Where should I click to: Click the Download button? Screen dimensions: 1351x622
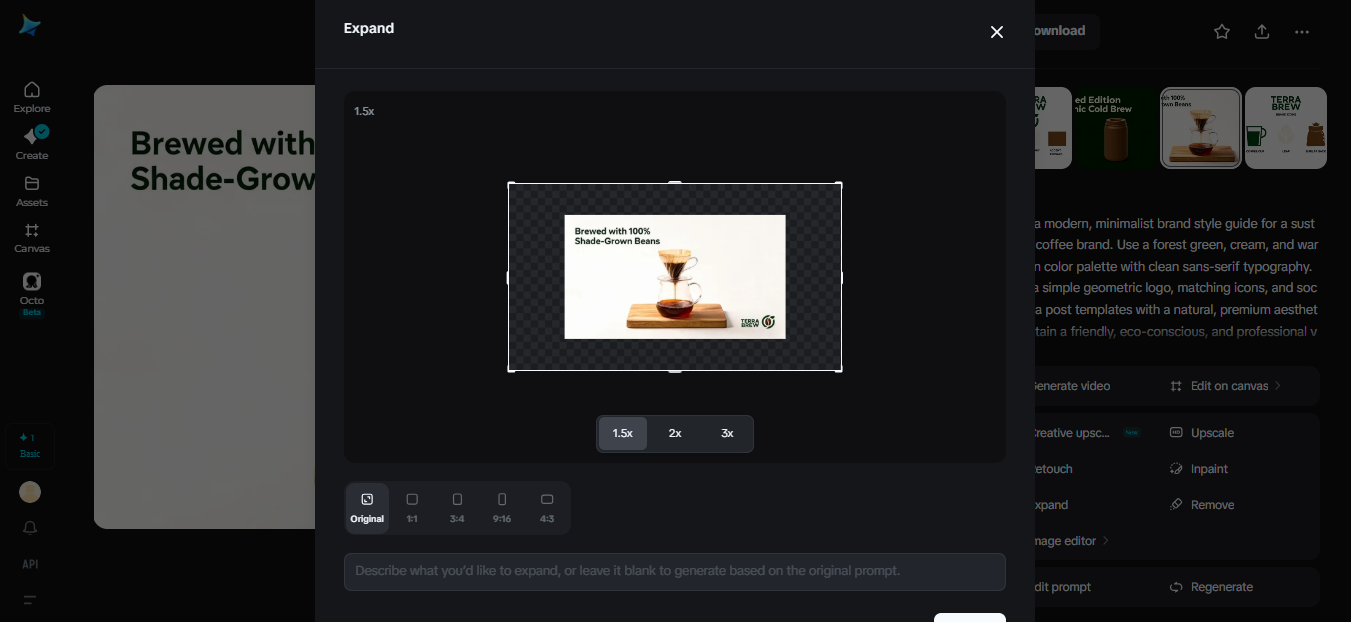coord(1066,31)
